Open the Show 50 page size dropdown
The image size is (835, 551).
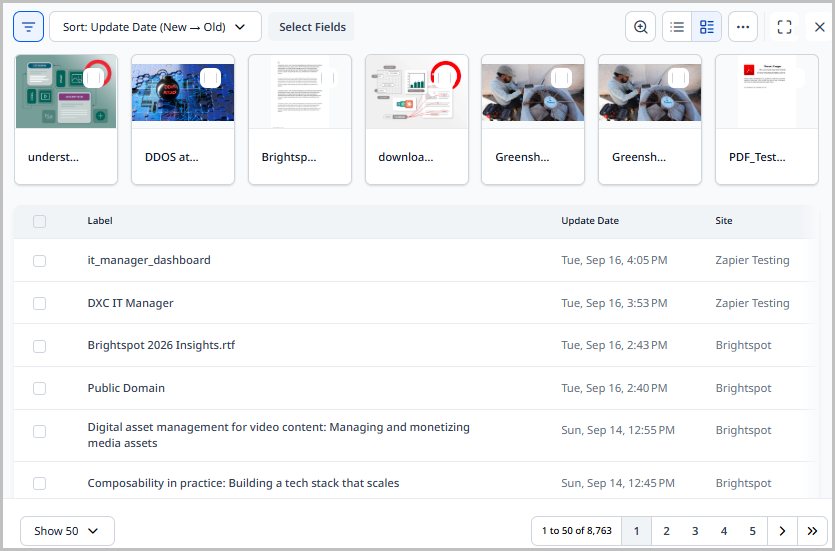coord(67,531)
